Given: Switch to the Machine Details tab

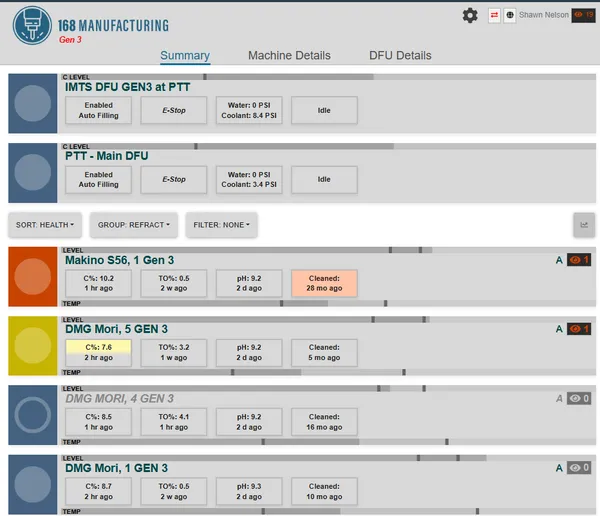Looking at the screenshot, I should click(289, 56).
